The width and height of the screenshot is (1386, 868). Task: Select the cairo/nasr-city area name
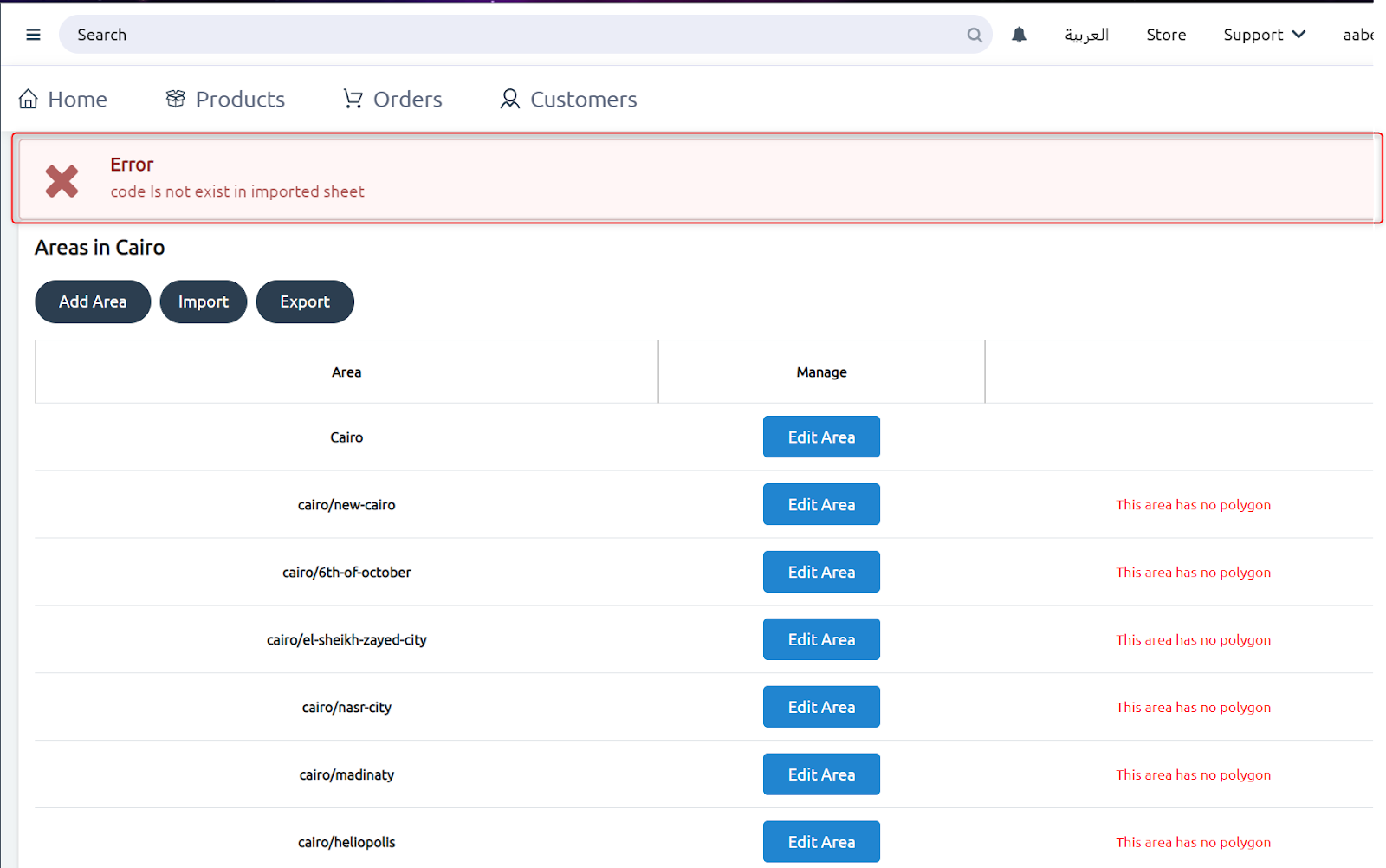coord(346,708)
